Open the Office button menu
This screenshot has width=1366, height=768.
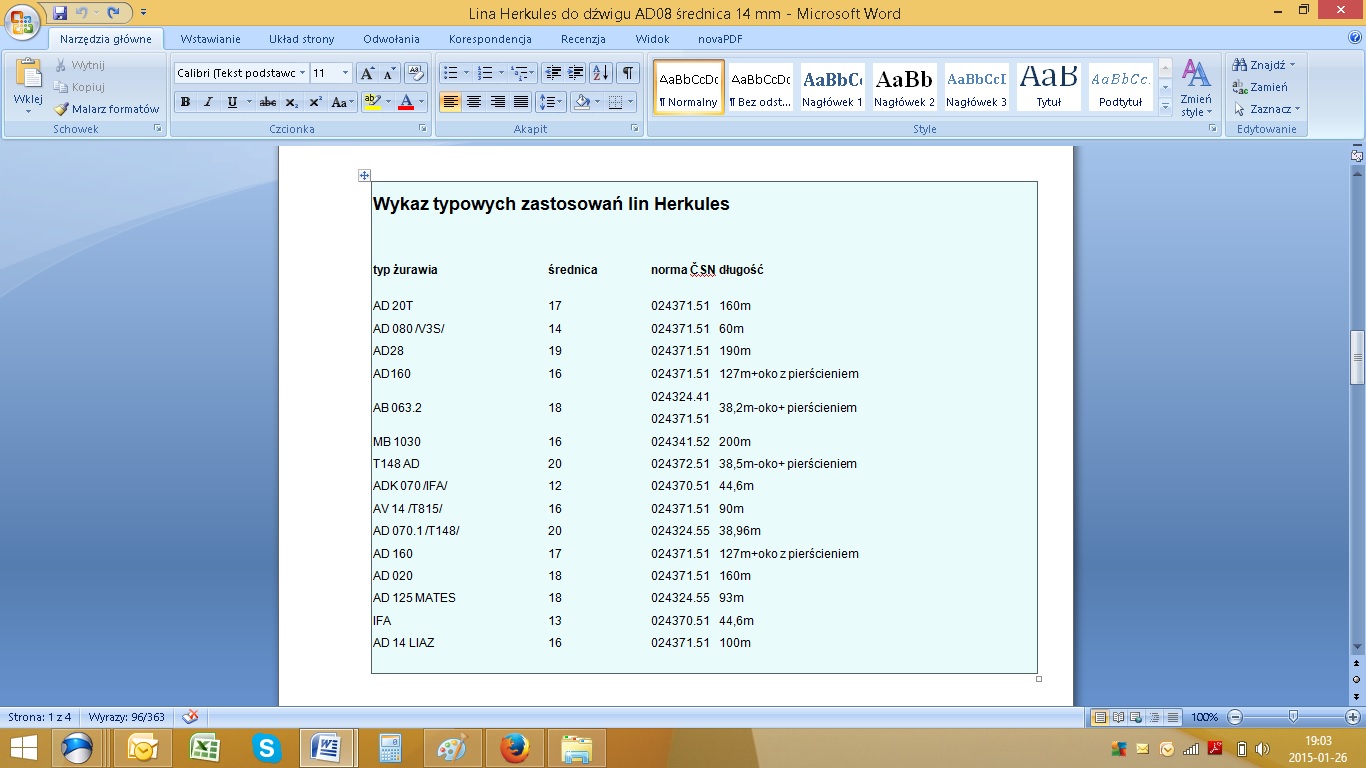(23, 20)
